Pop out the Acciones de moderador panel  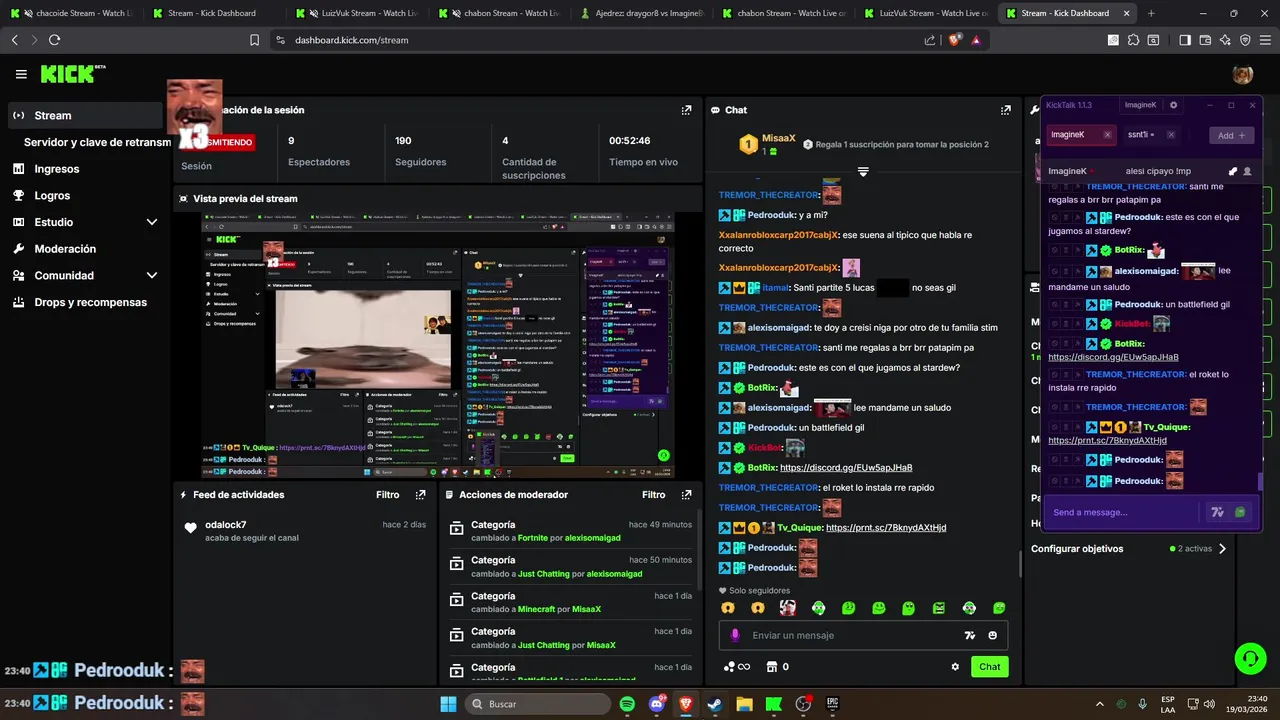tap(686, 495)
